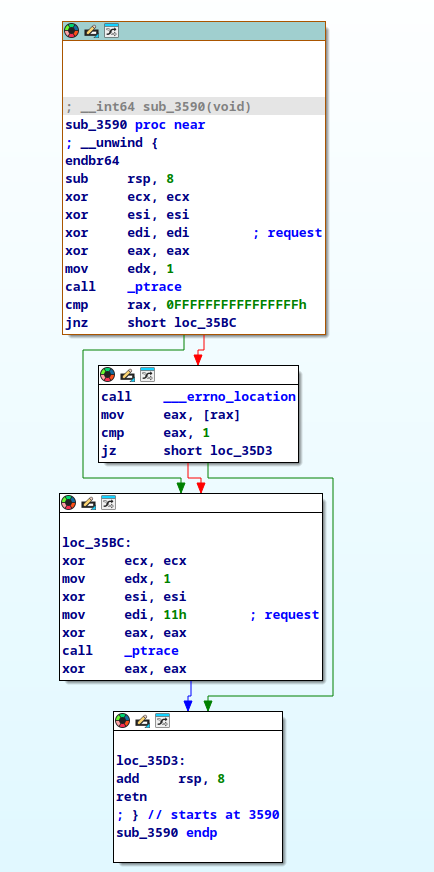Click _ptrace call in first block
434x872 pixels.
point(154,286)
